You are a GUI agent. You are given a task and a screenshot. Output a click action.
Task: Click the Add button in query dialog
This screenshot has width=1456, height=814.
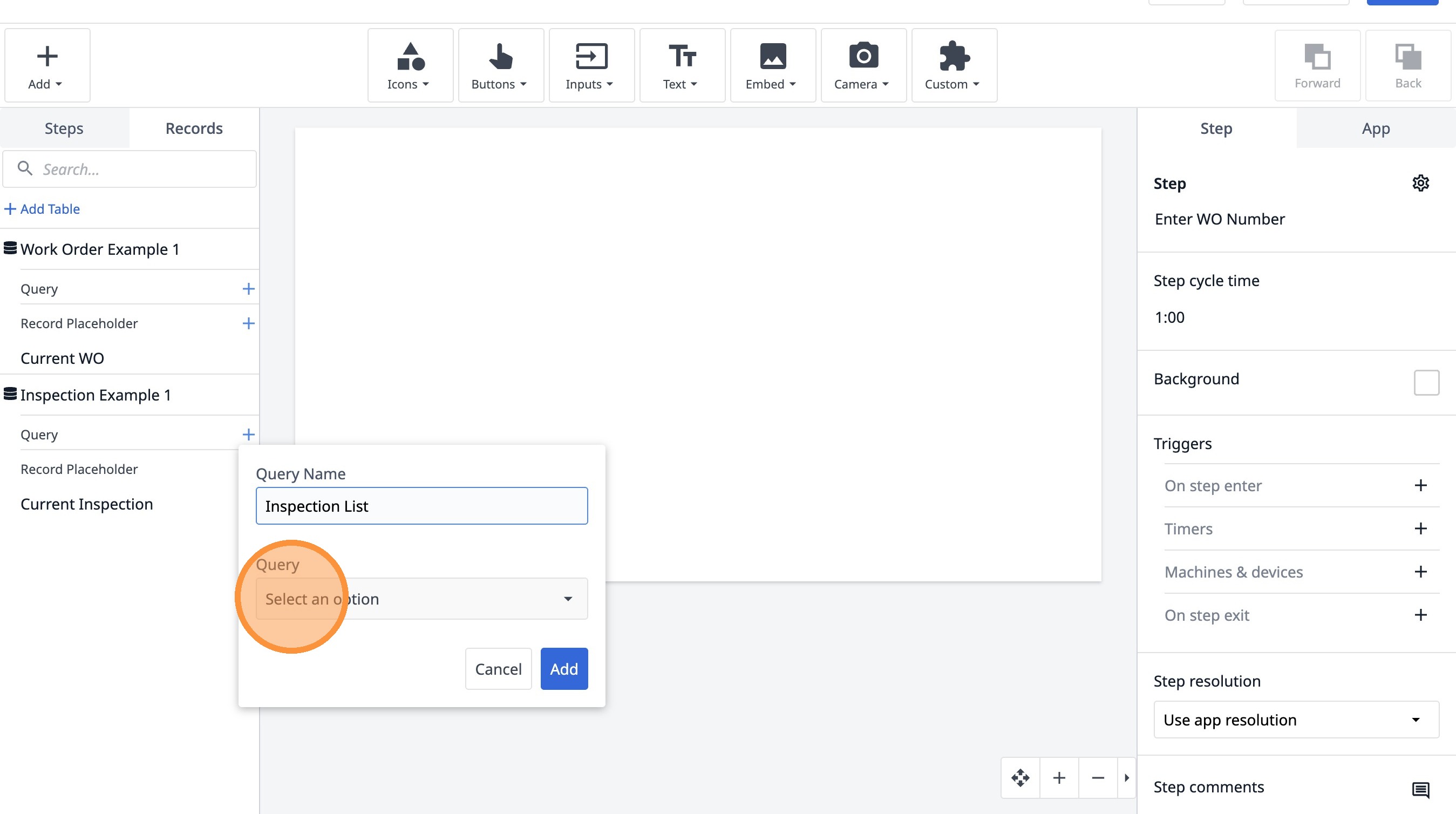563,669
